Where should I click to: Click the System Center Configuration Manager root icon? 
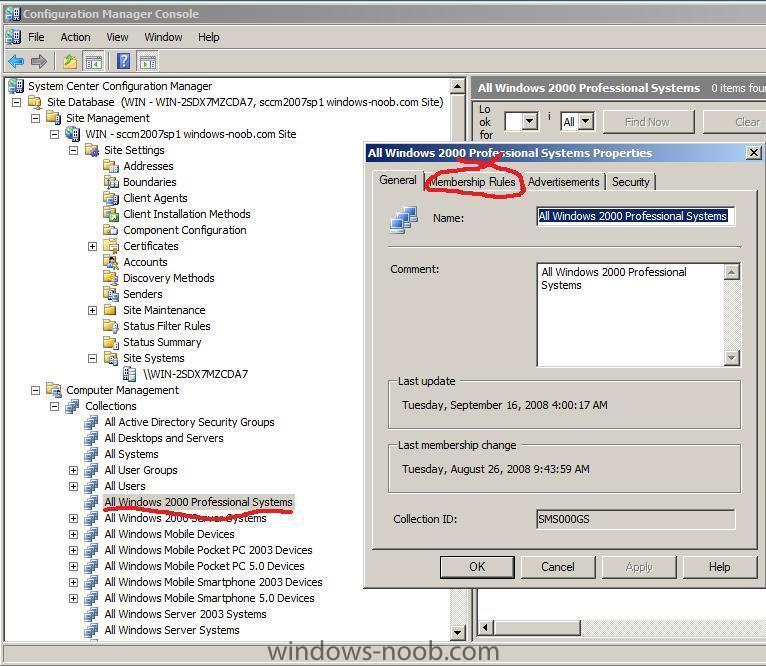[x=16, y=86]
